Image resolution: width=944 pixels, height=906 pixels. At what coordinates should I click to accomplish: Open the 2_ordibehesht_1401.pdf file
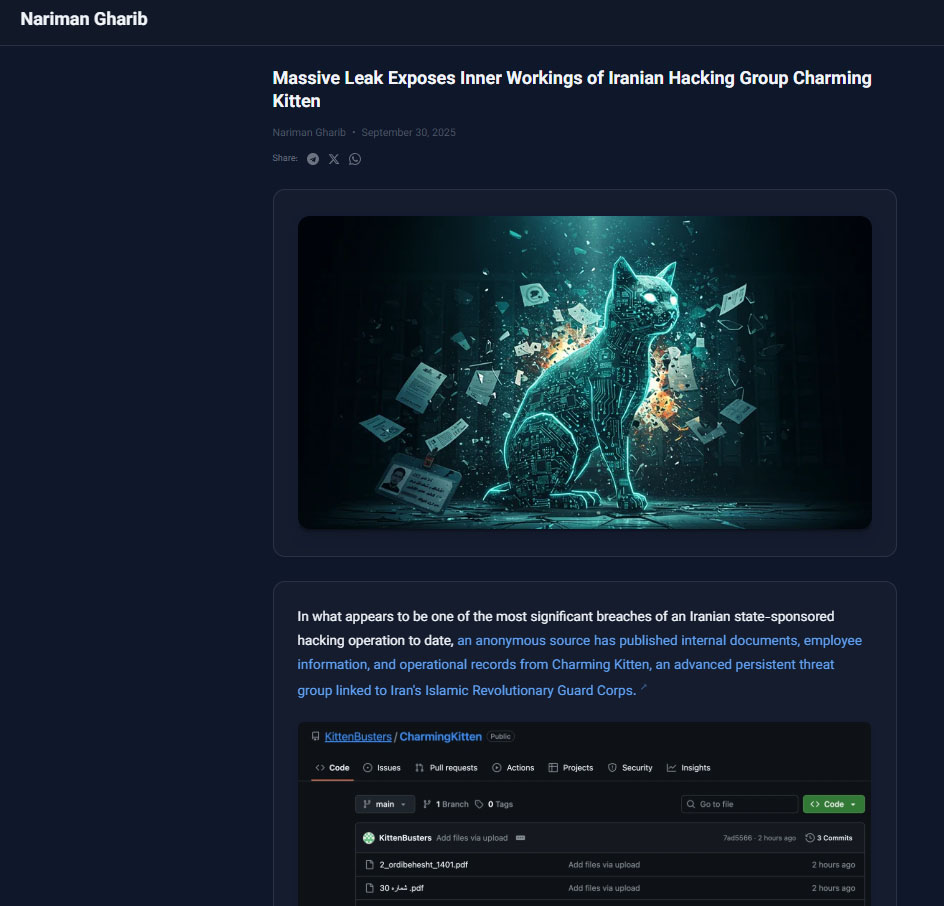pyautogui.click(x=425, y=864)
